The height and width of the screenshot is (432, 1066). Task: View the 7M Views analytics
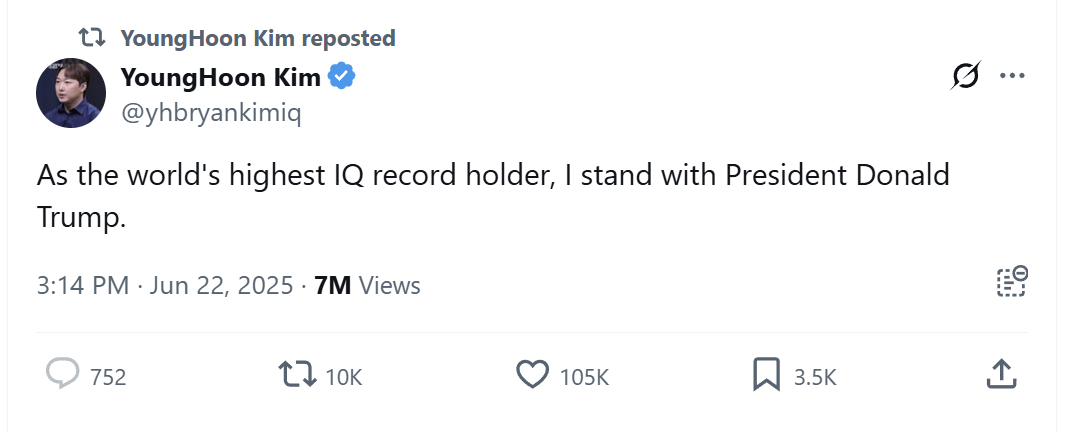367,285
